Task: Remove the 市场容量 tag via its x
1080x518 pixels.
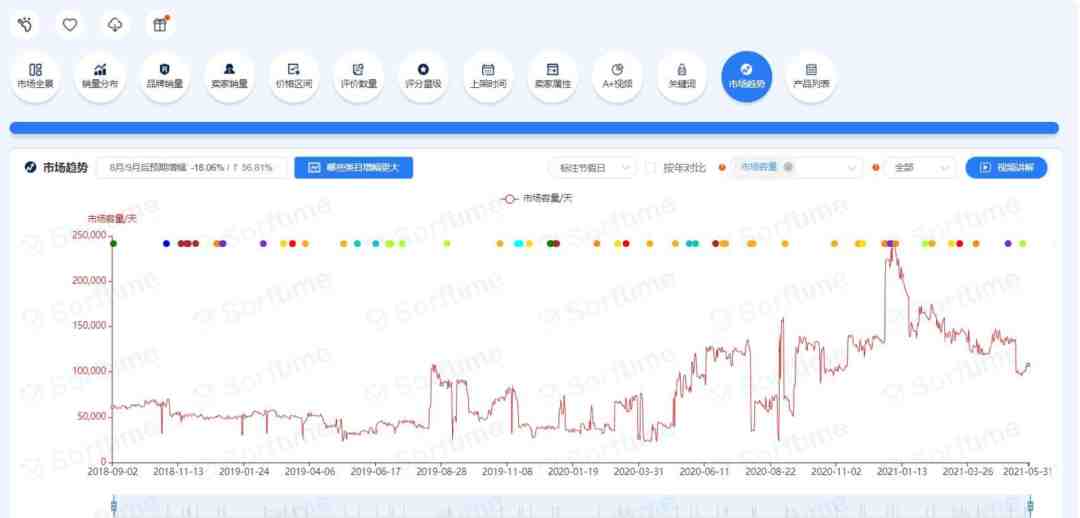Action: 788,167
